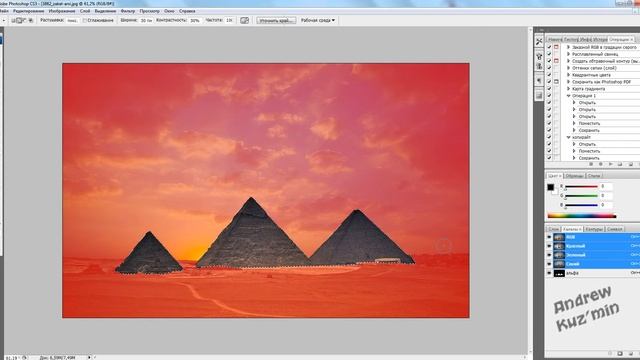This screenshot has width=640, height=360.
Task: Open the Изображение menu
Action: 62,11
